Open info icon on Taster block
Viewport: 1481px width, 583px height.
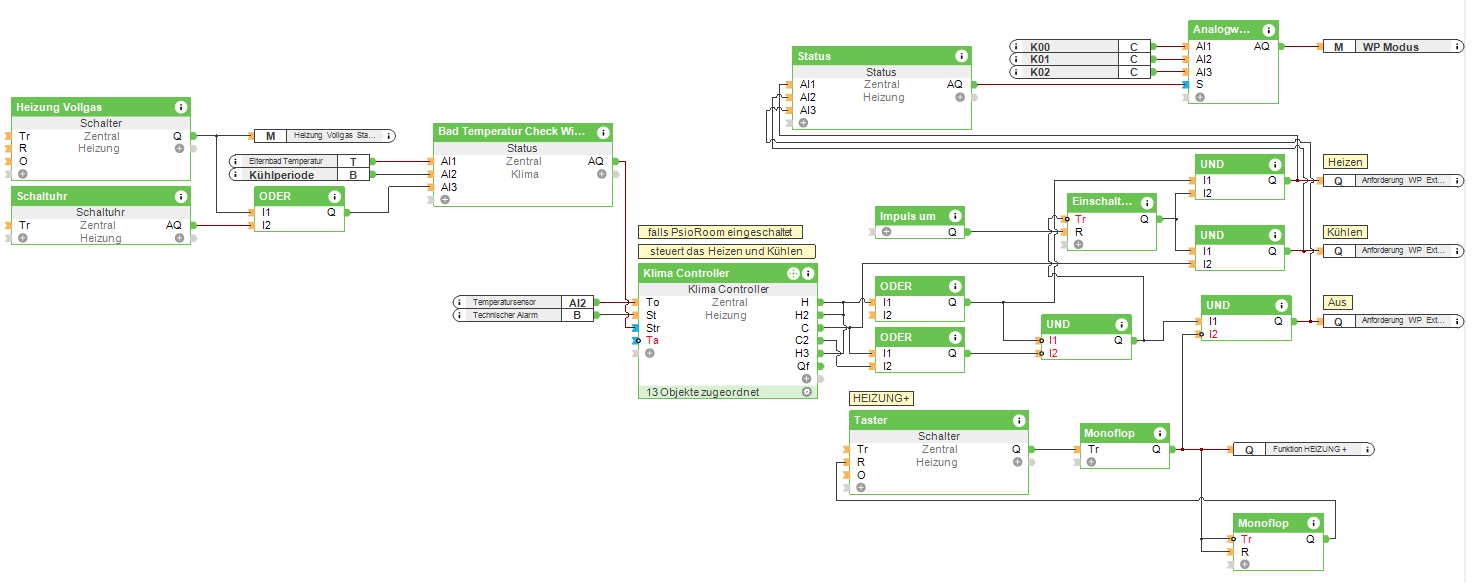(x=1018, y=420)
